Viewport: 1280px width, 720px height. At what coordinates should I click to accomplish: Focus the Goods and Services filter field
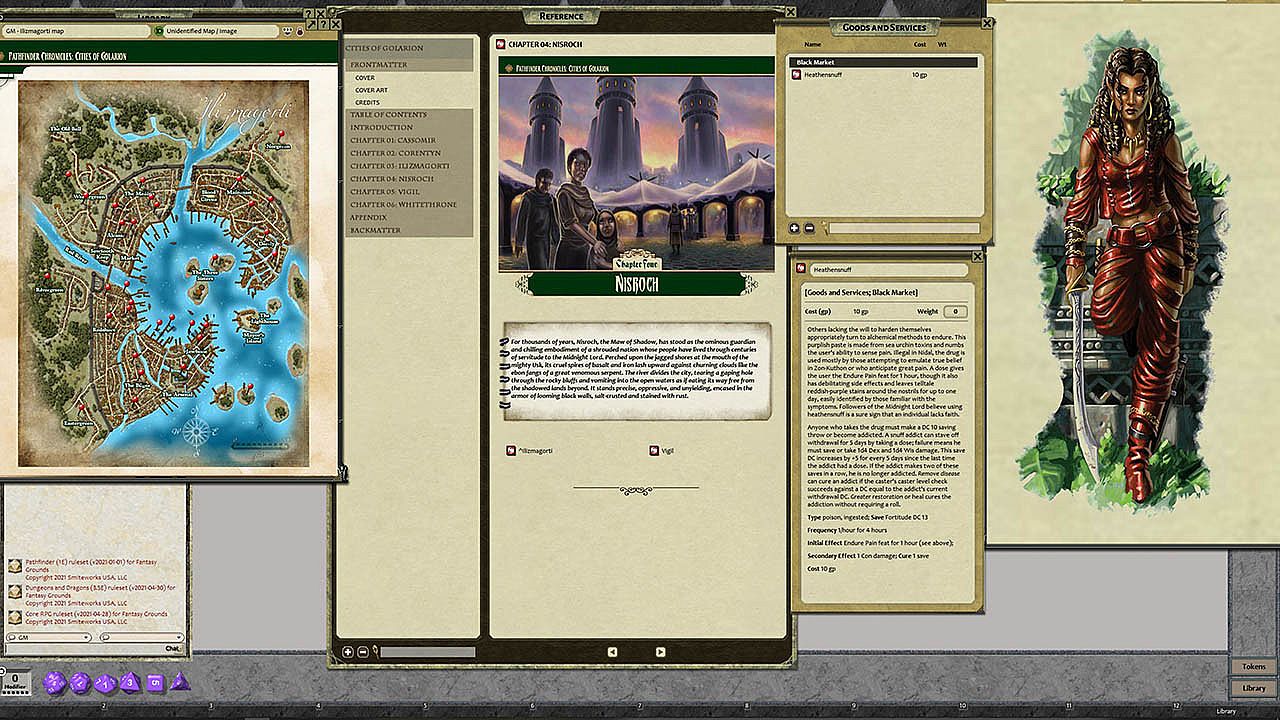coord(903,229)
